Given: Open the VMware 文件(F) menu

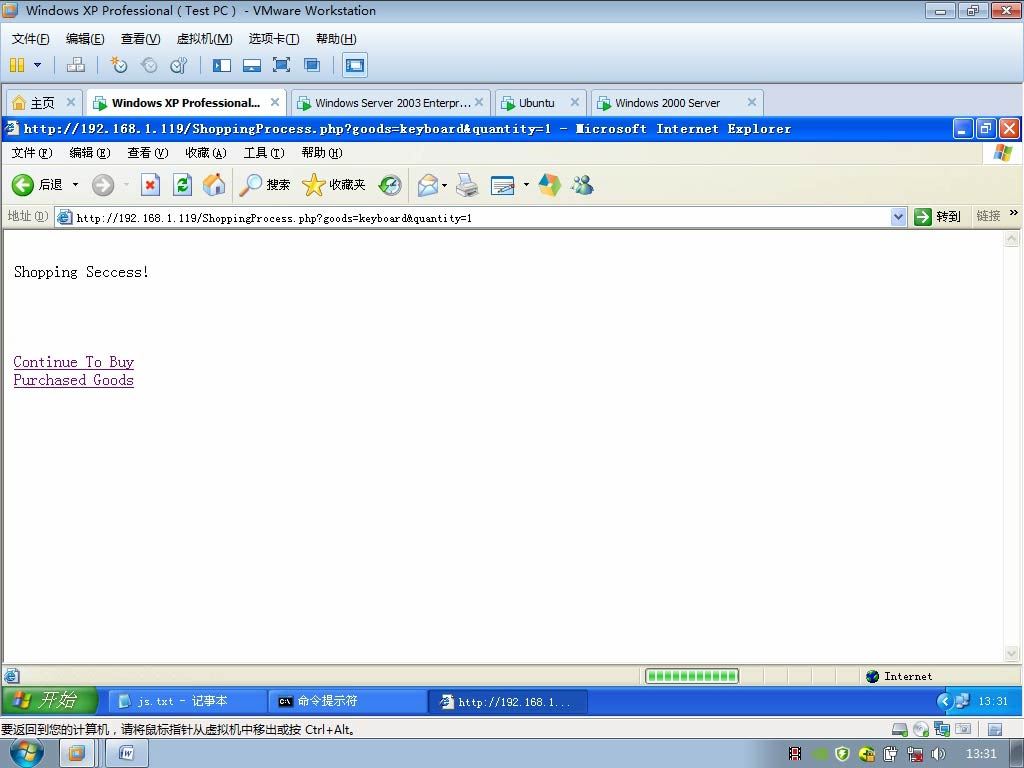Looking at the screenshot, I should point(30,39).
